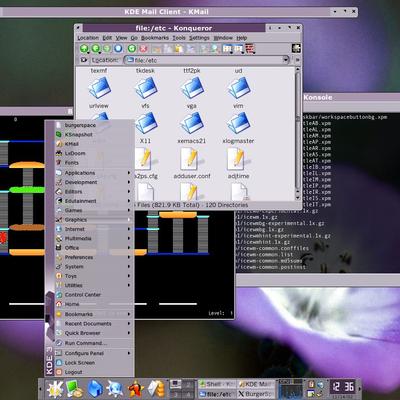Open the Settings menu in Konqueror
The width and height of the screenshot is (400, 400).
[x=199, y=38]
